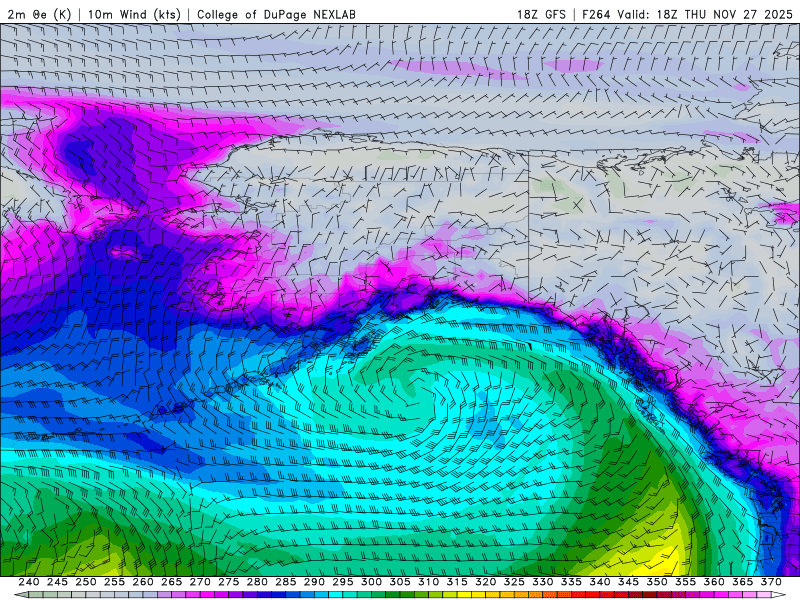Viewport: 800px width, 600px height.
Task: Select the 345 scale label
Action: tap(629, 582)
